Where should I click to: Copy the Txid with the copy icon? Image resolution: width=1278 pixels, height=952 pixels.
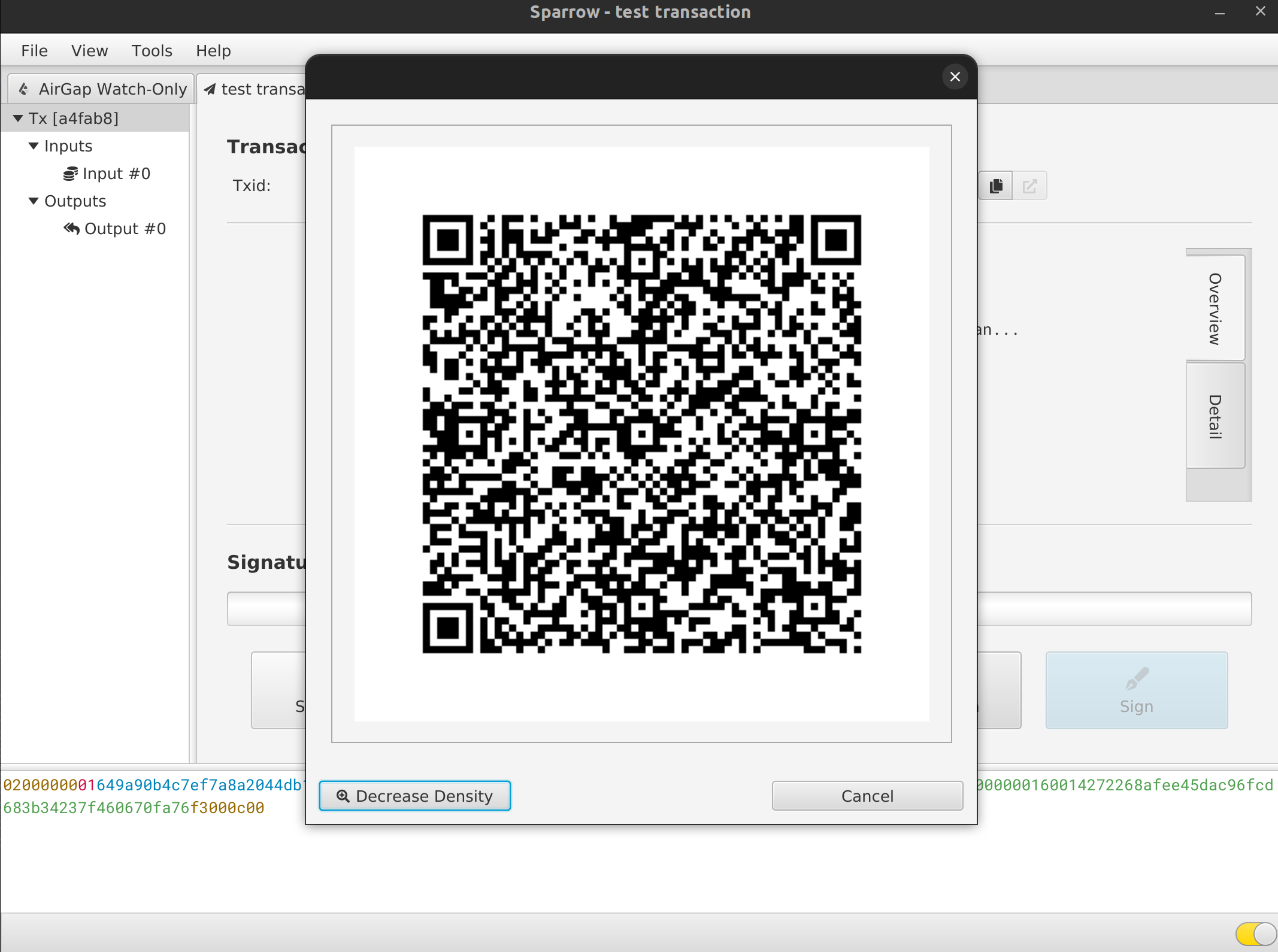tap(996, 186)
